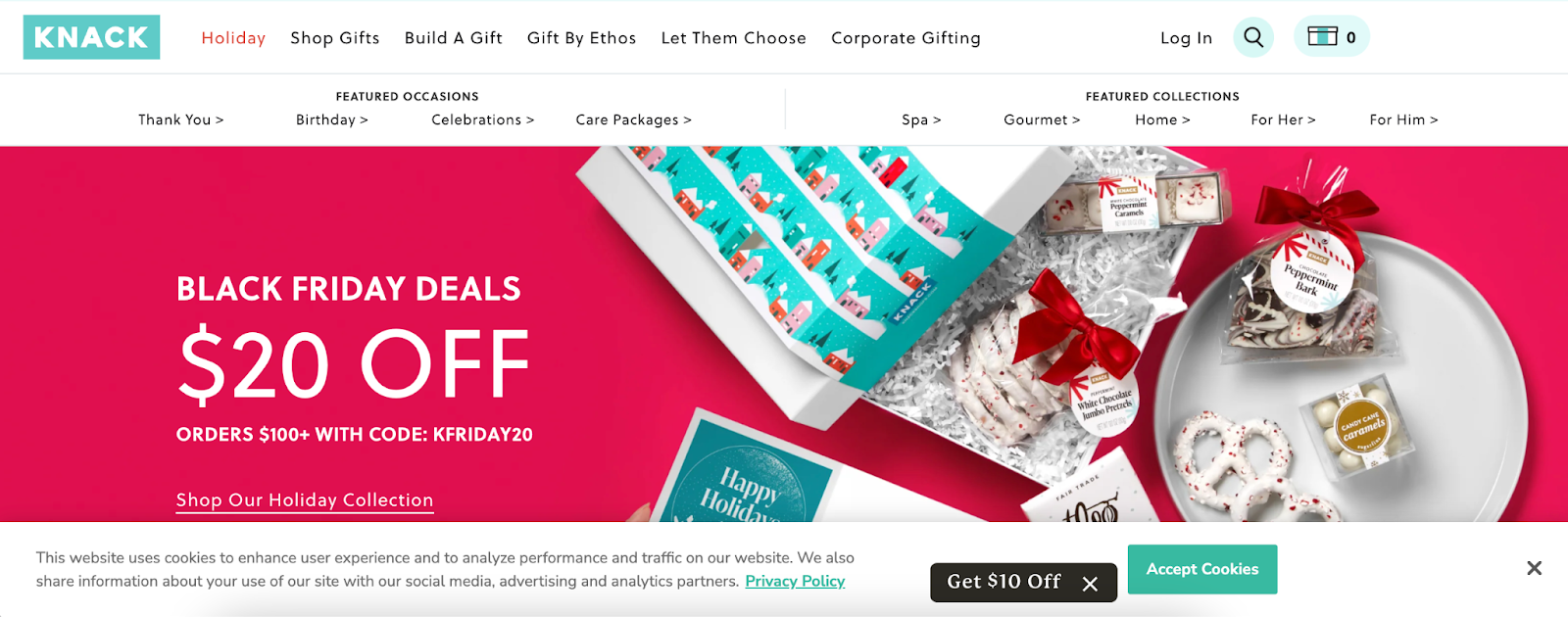Screen dimensions: 1568x617
Task: Click Log In
Action: (x=1186, y=38)
